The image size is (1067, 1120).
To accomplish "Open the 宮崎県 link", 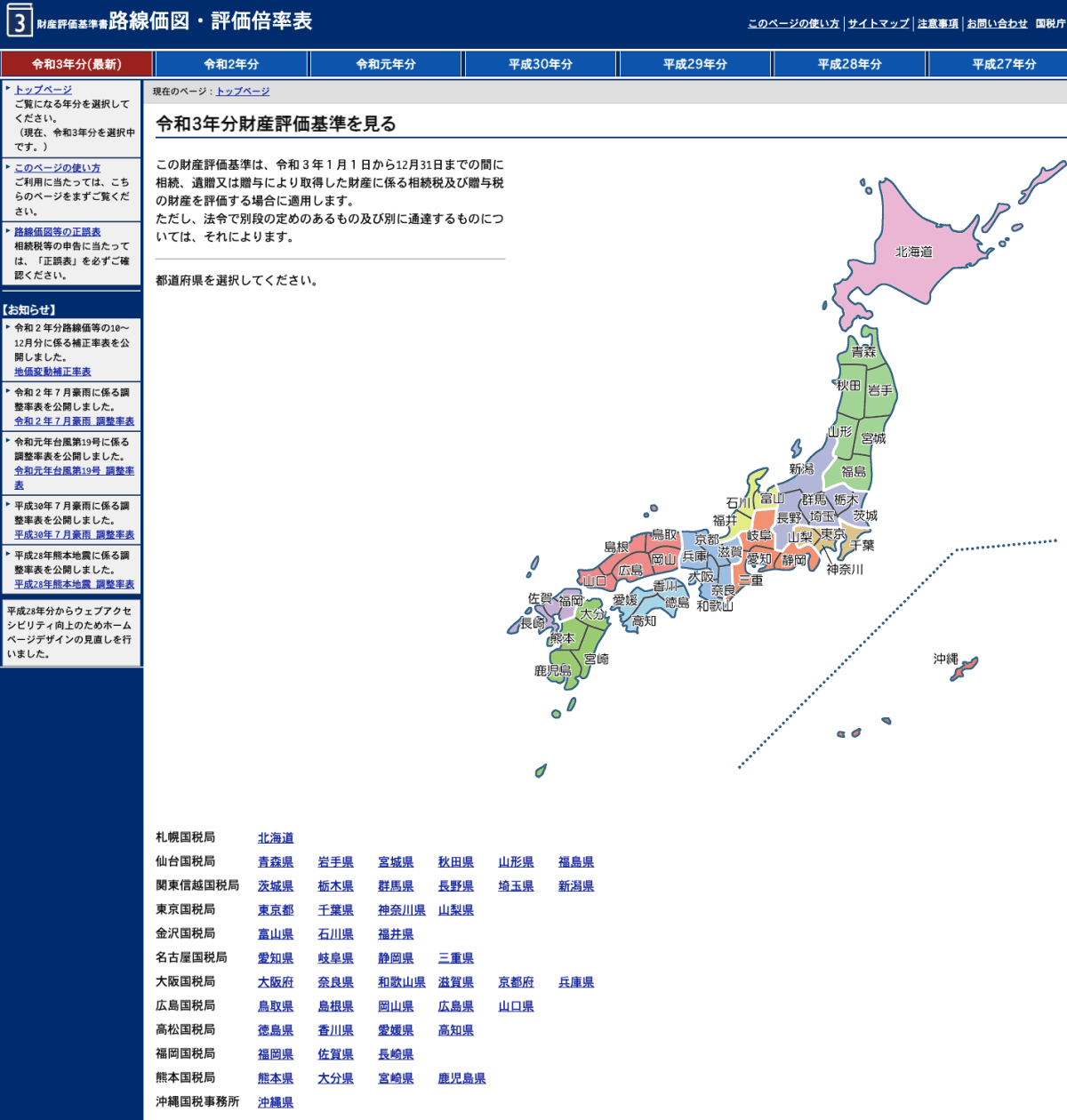I will pos(396,1078).
